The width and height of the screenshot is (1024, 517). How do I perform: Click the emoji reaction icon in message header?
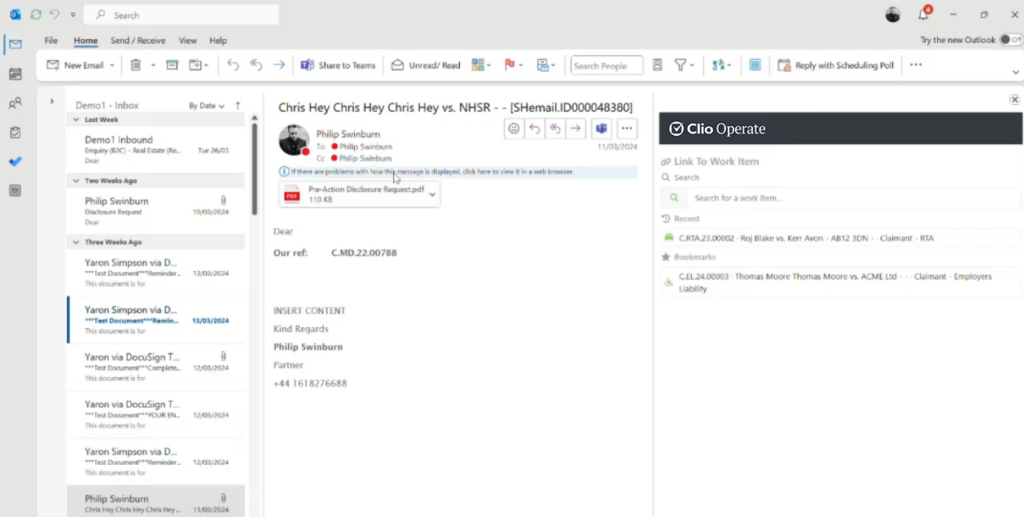(514, 128)
